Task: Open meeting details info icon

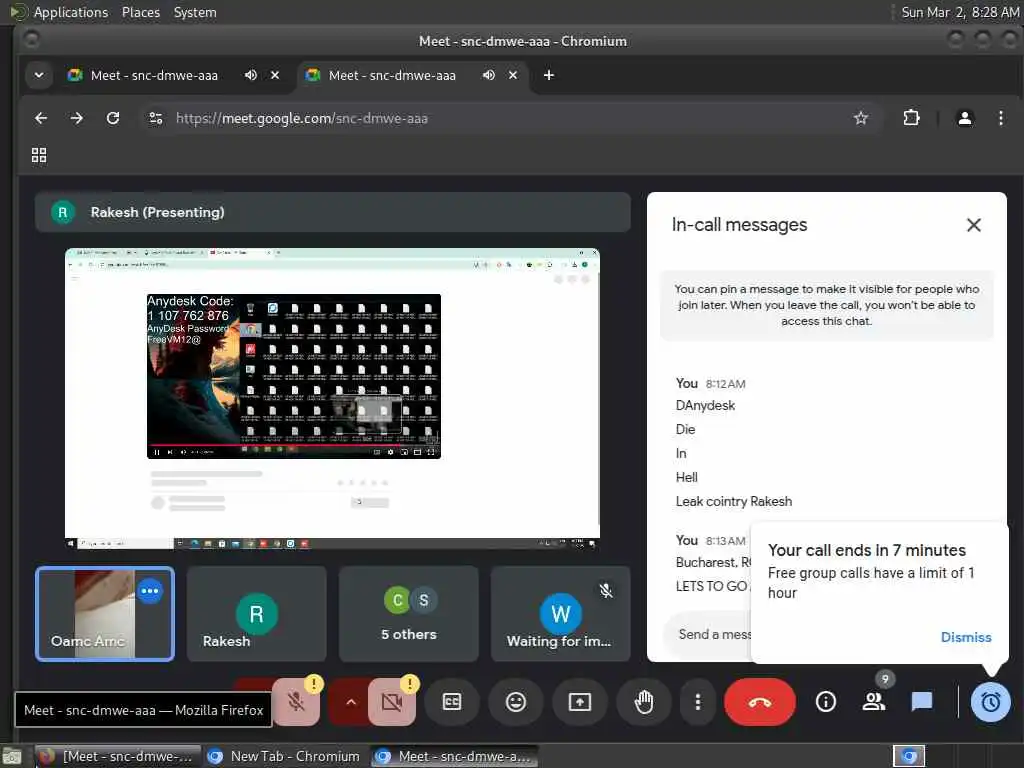Action: [825, 702]
